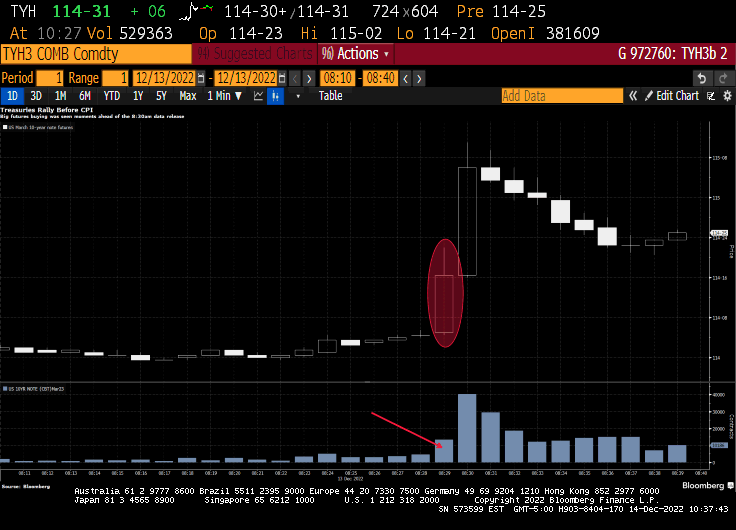The width and height of the screenshot is (736, 530).
Task: Toggle US 10YR NOTE volume legend box
Action: (x=5, y=389)
